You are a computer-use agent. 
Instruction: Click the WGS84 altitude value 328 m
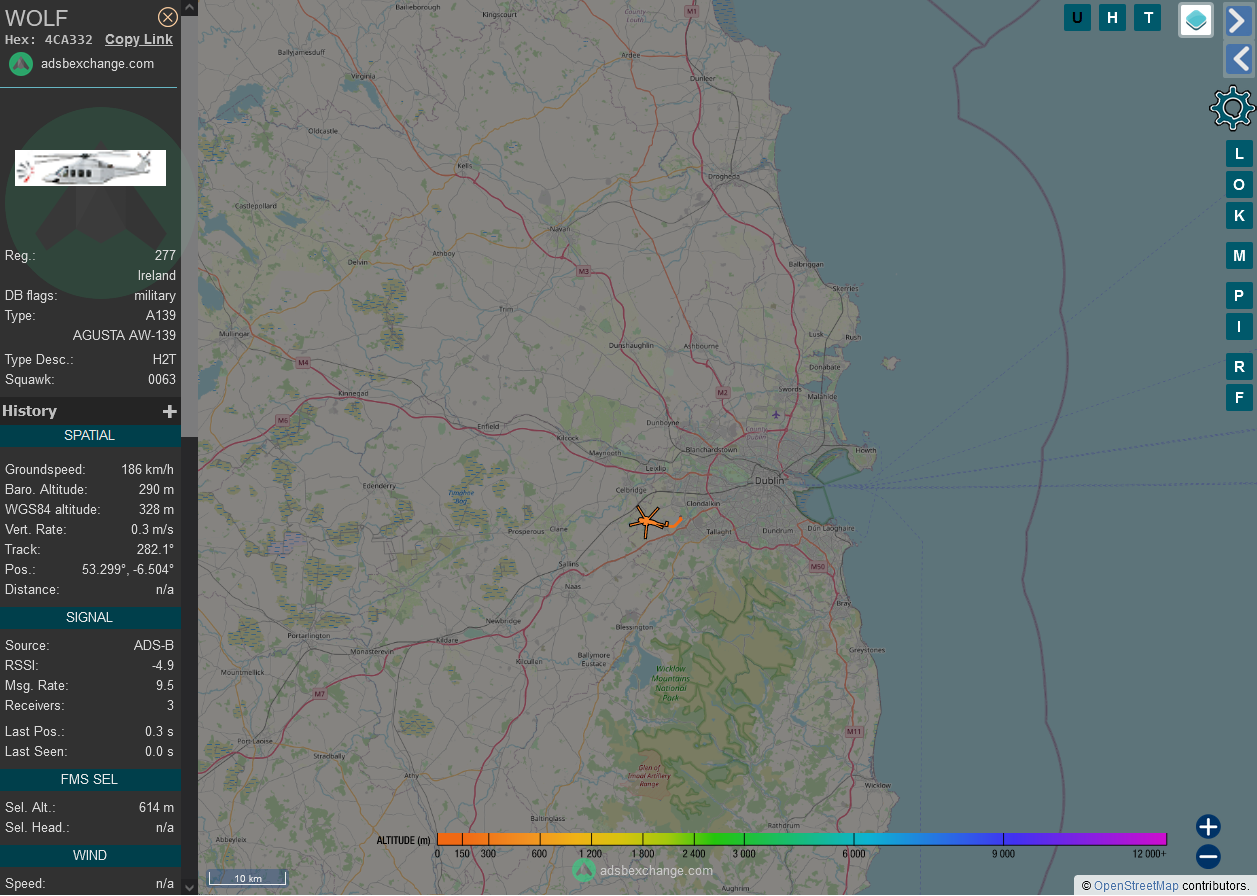point(156,510)
